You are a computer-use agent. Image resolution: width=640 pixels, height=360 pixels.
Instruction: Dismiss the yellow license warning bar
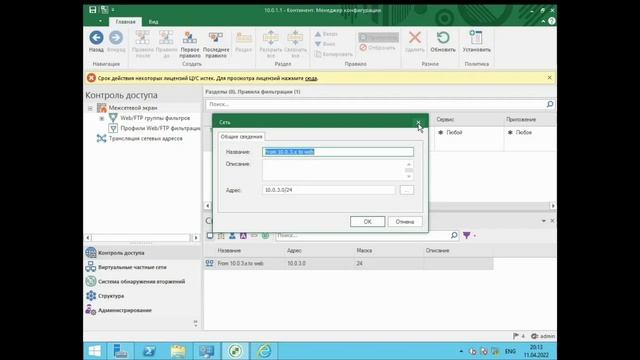(549, 78)
